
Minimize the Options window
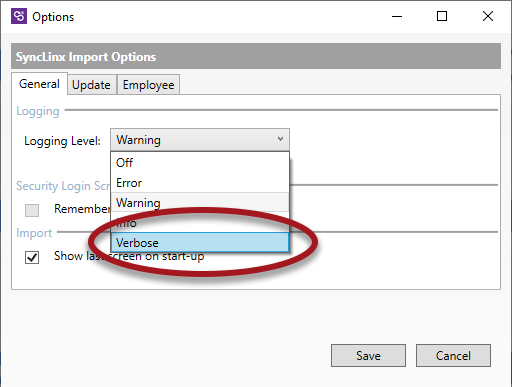pyautogui.click(x=397, y=16)
